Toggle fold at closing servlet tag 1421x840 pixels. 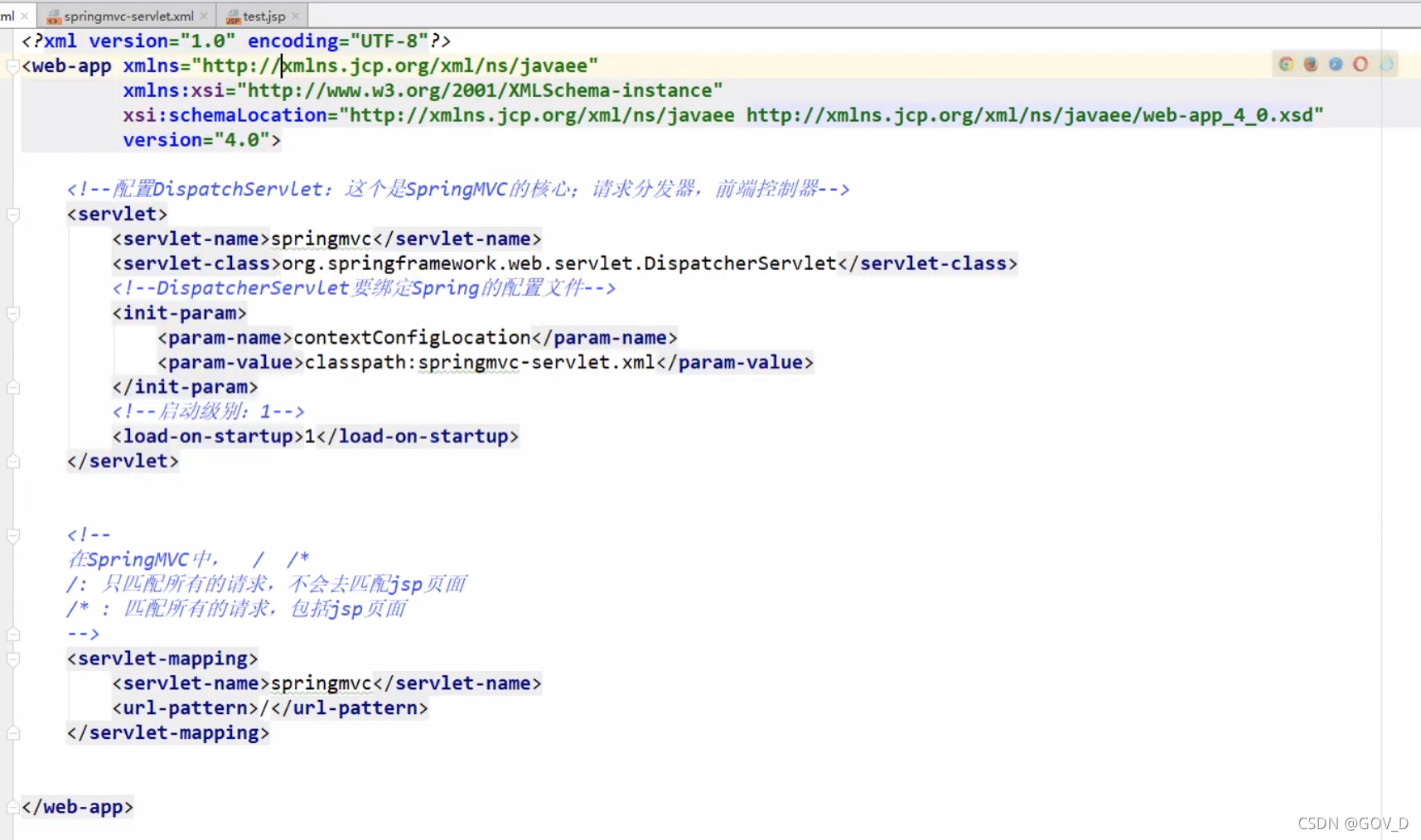point(13,461)
